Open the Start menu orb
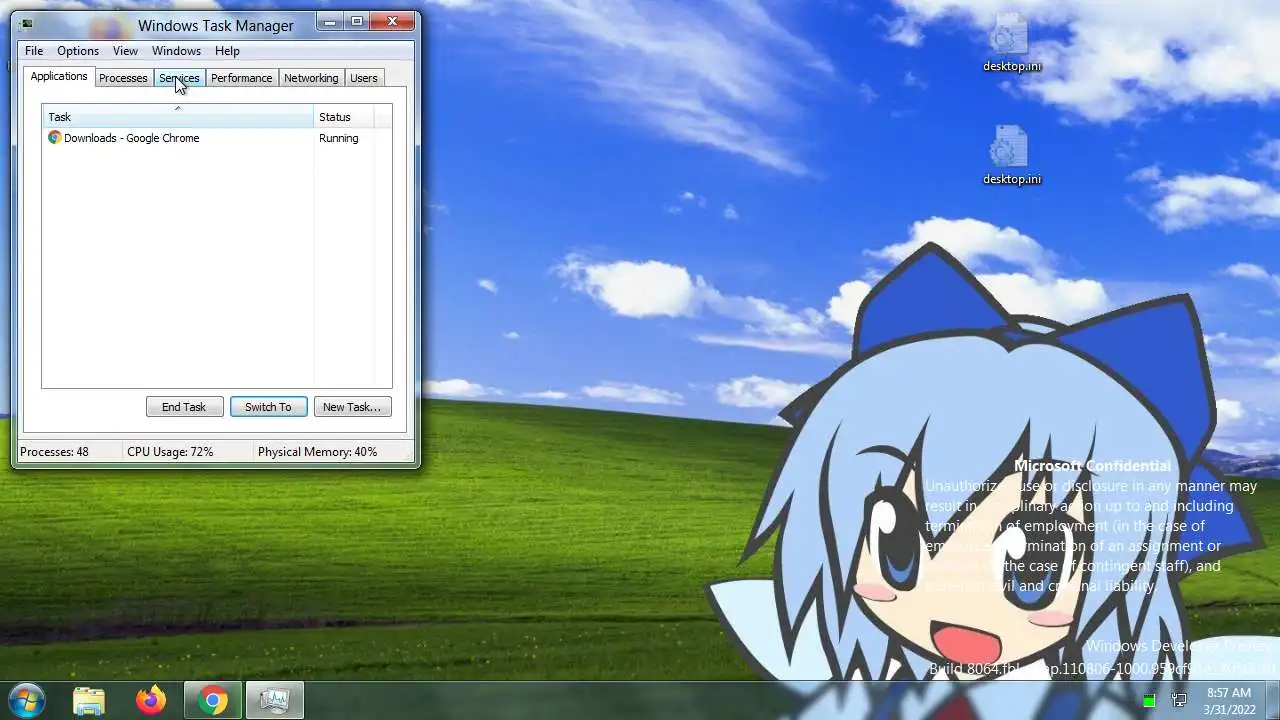Image resolution: width=1280 pixels, height=720 pixels. coord(26,699)
